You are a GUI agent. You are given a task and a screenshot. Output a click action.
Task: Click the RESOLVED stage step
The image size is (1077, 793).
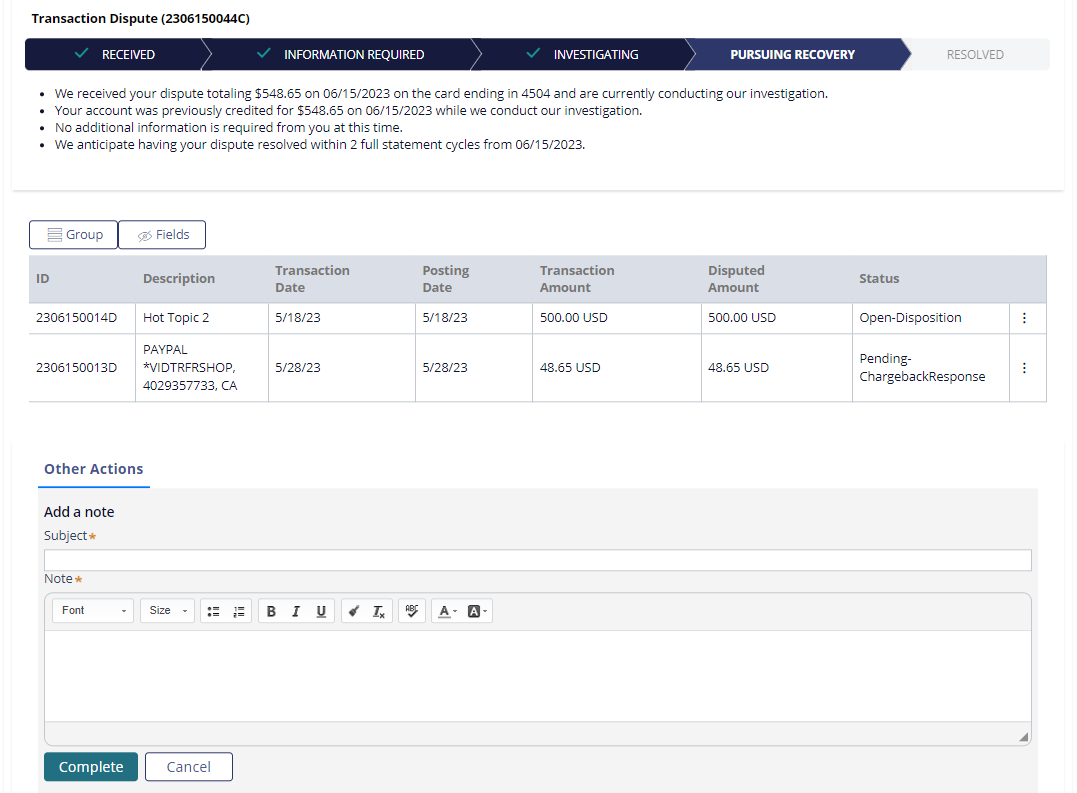point(975,54)
